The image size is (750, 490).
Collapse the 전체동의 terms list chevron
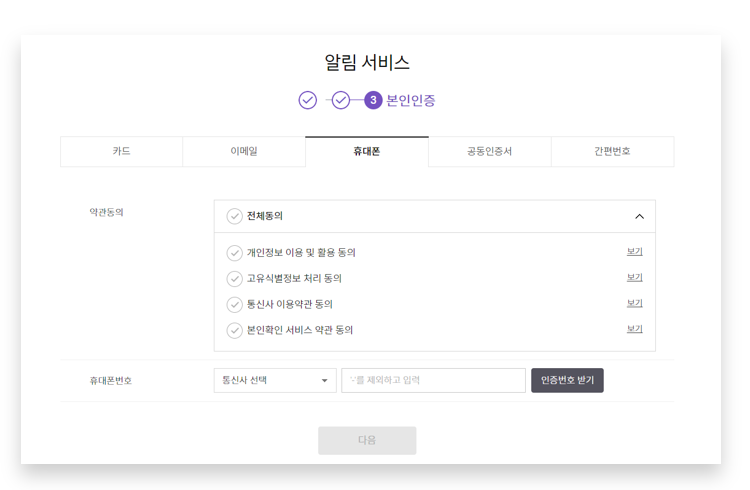(639, 216)
